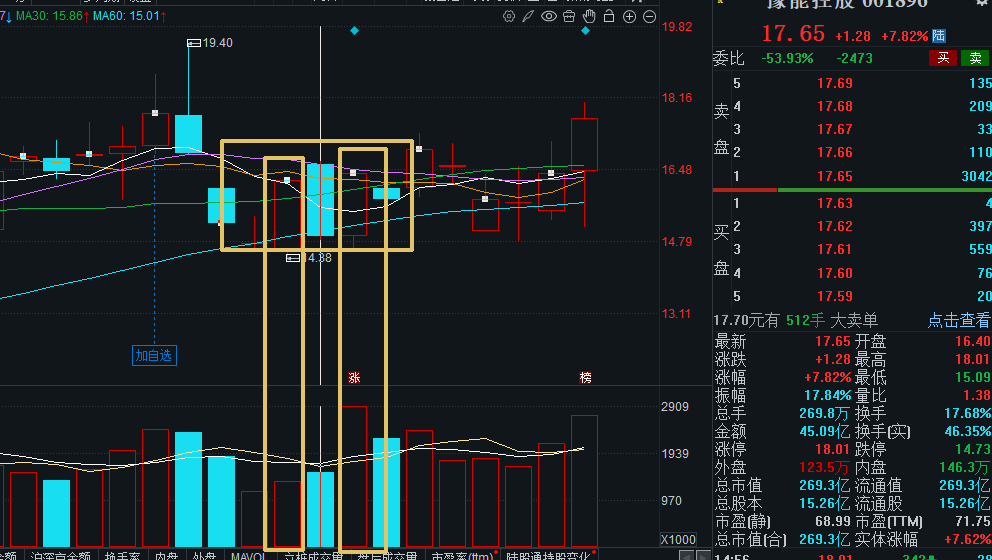Open the toolbox icon in chart toolbar
The image size is (992, 560).
pos(569,16)
